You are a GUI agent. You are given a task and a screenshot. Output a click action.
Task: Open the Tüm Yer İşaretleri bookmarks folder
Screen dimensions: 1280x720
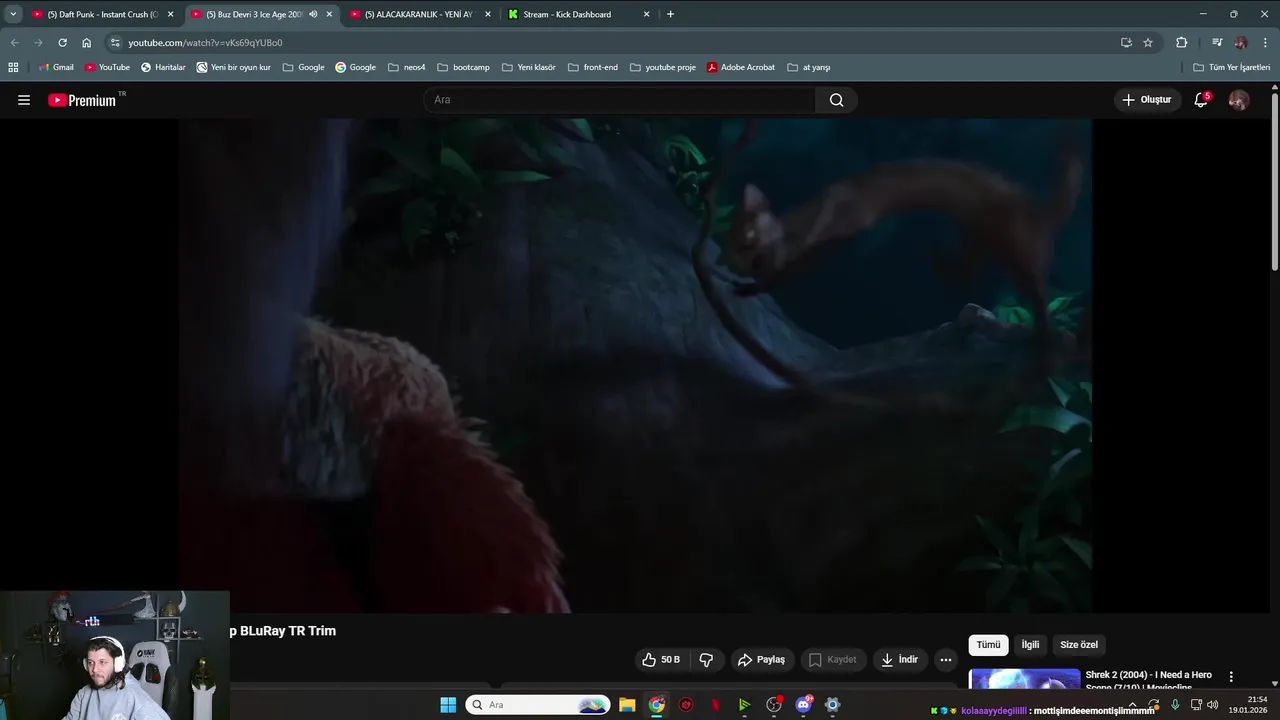pyautogui.click(x=1231, y=67)
